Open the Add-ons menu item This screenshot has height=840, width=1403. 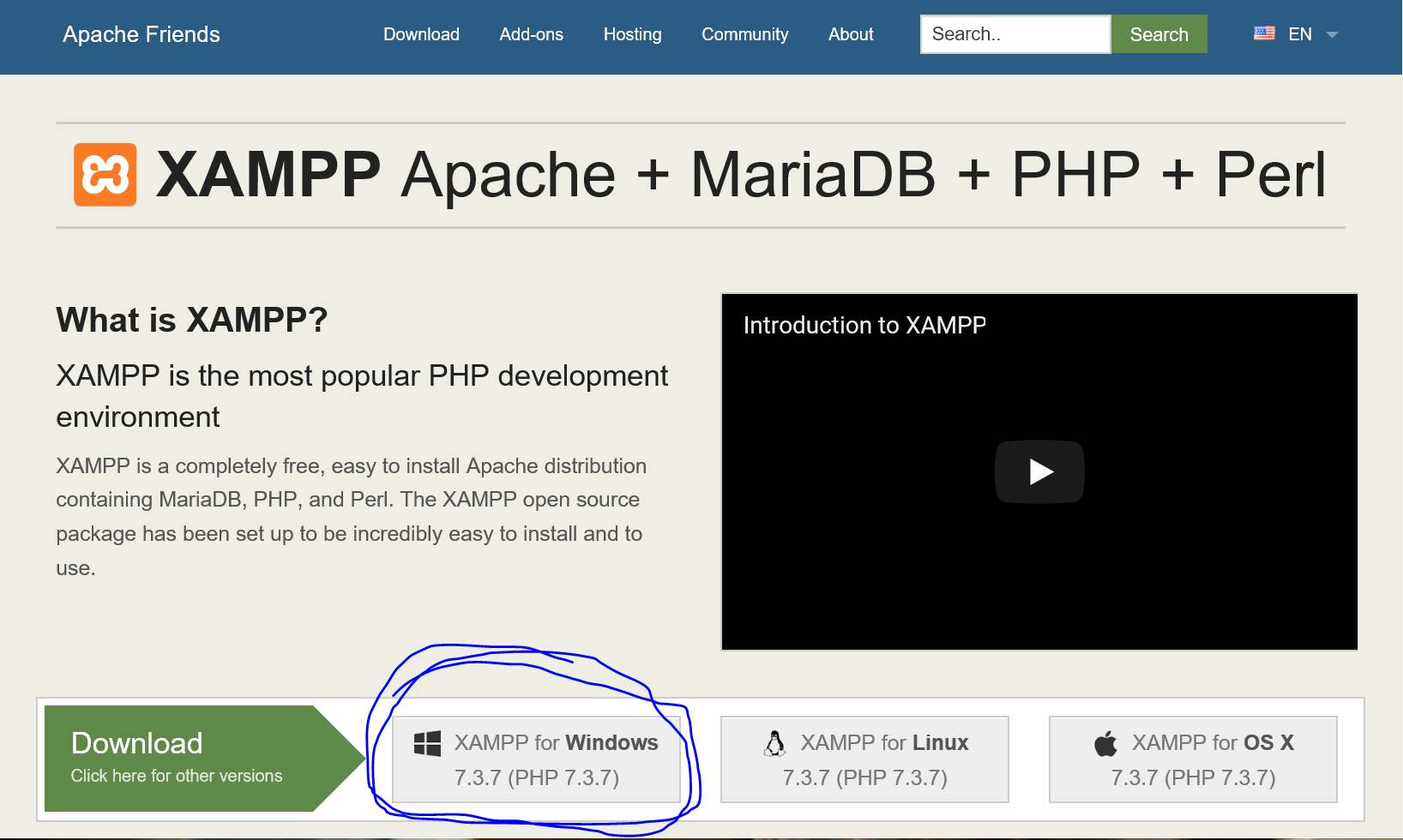coord(532,34)
